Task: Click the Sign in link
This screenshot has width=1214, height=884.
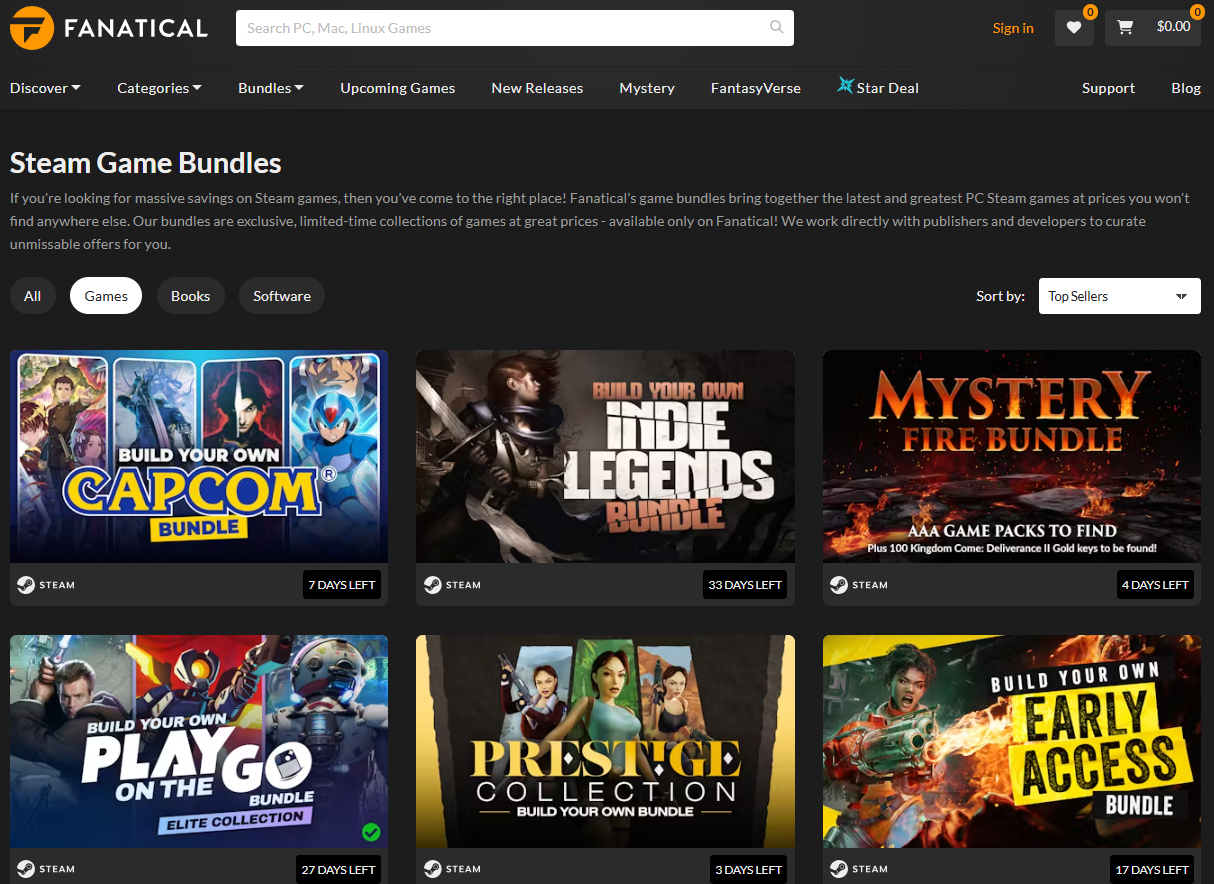Action: click(x=1012, y=28)
